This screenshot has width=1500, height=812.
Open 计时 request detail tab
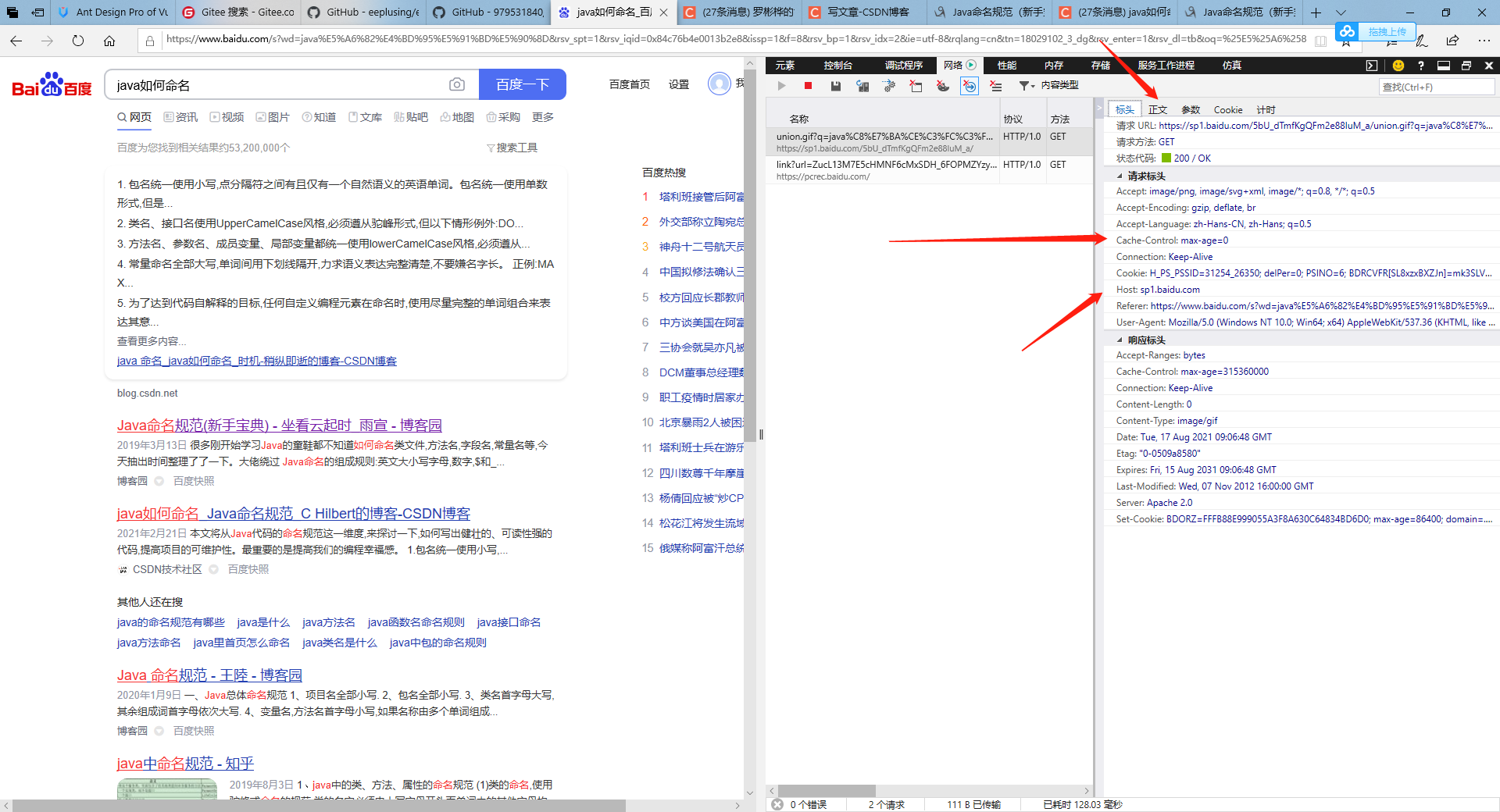[x=1265, y=110]
